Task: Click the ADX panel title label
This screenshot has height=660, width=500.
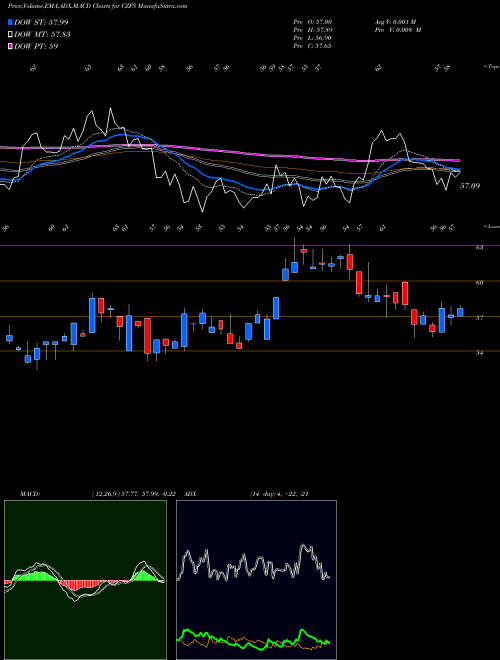Action: [x=191, y=494]
